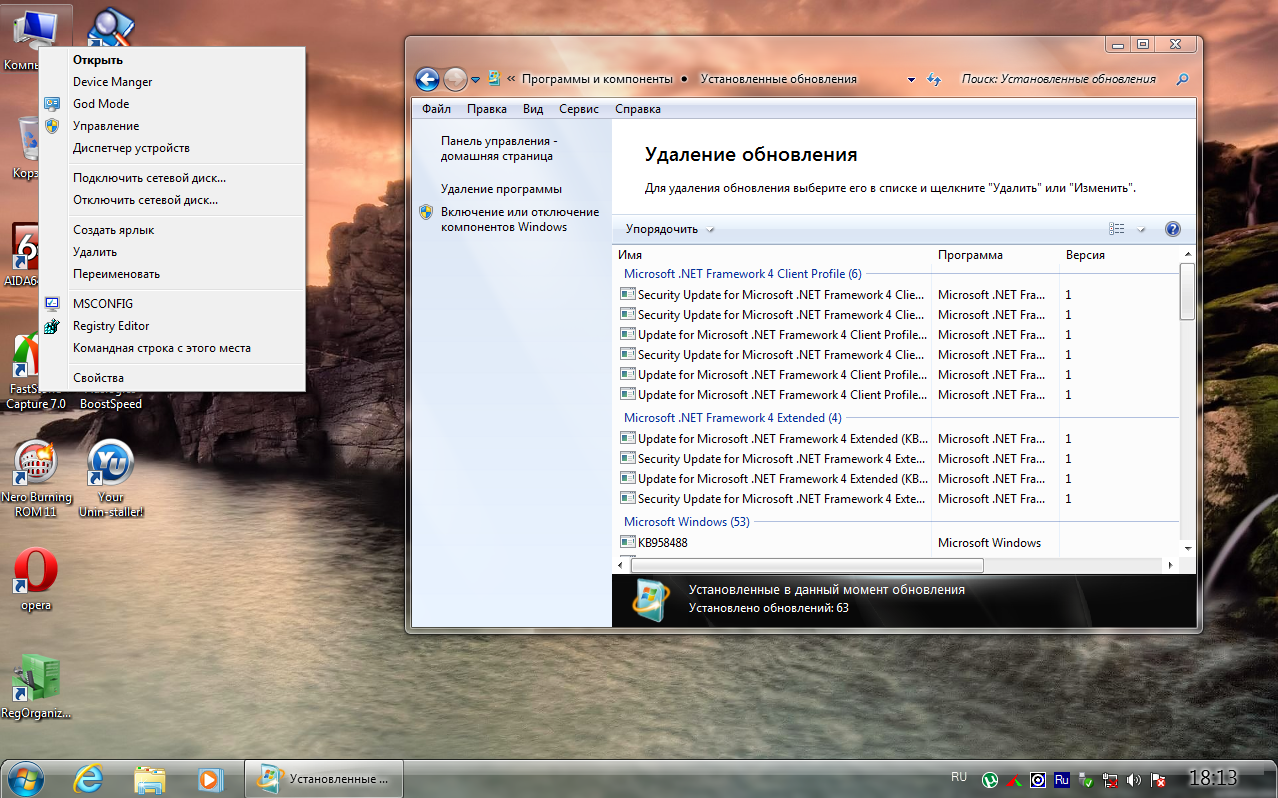The width and height of the screenshot is (1278, 798).
Task: Open Windows Explorer folder on taskbar
Action: (x=150, y=778)
